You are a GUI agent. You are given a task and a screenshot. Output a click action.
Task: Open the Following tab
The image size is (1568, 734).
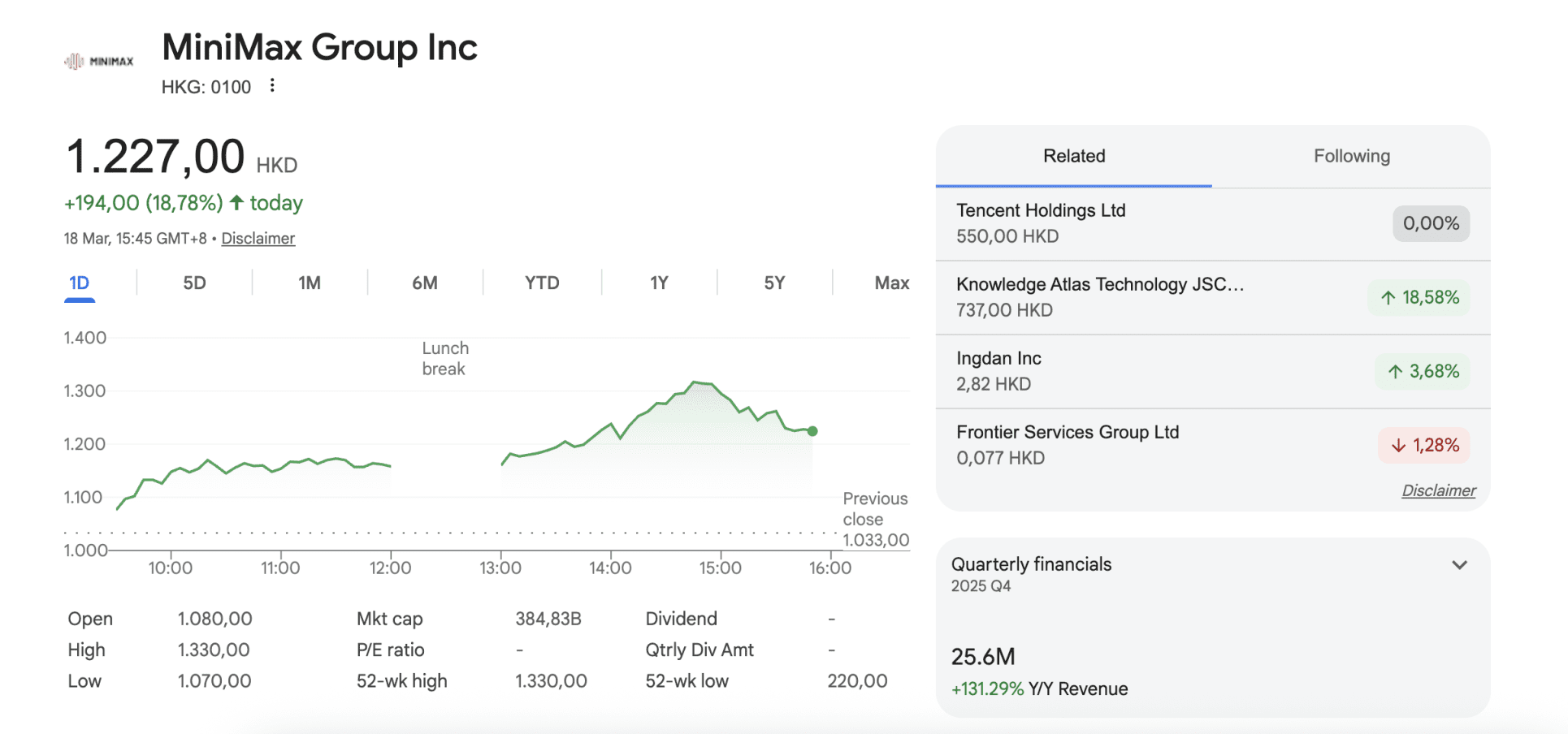point(1351,156)
